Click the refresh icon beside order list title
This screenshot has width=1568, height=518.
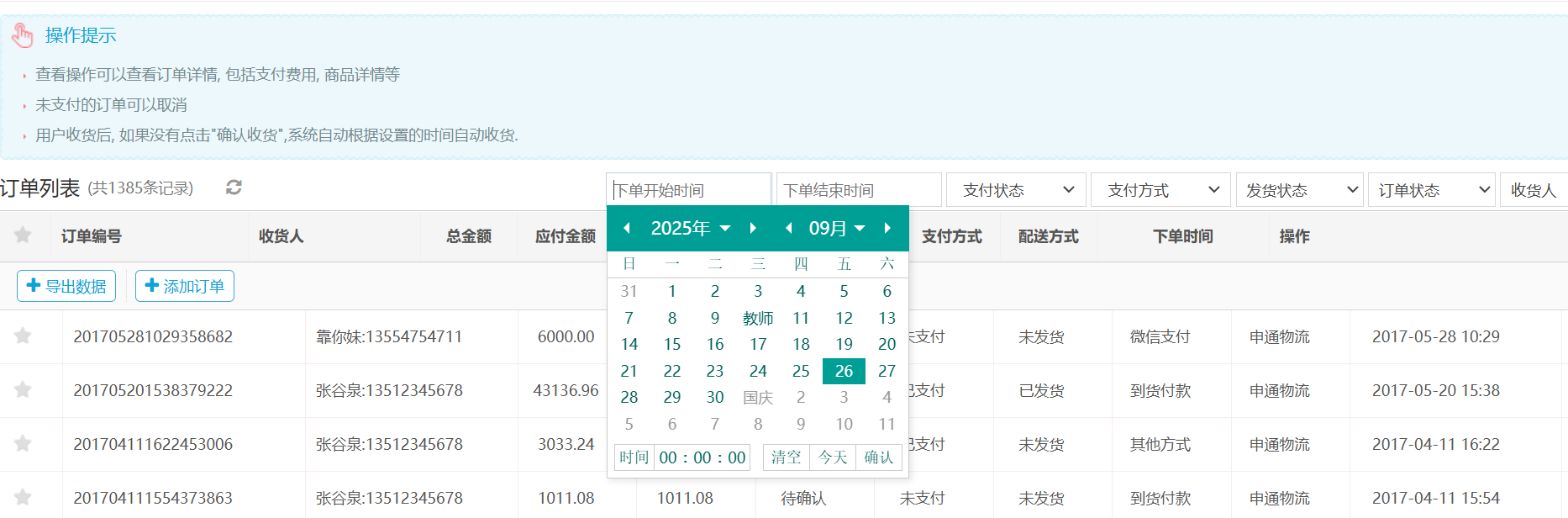(x=234, y=188)
